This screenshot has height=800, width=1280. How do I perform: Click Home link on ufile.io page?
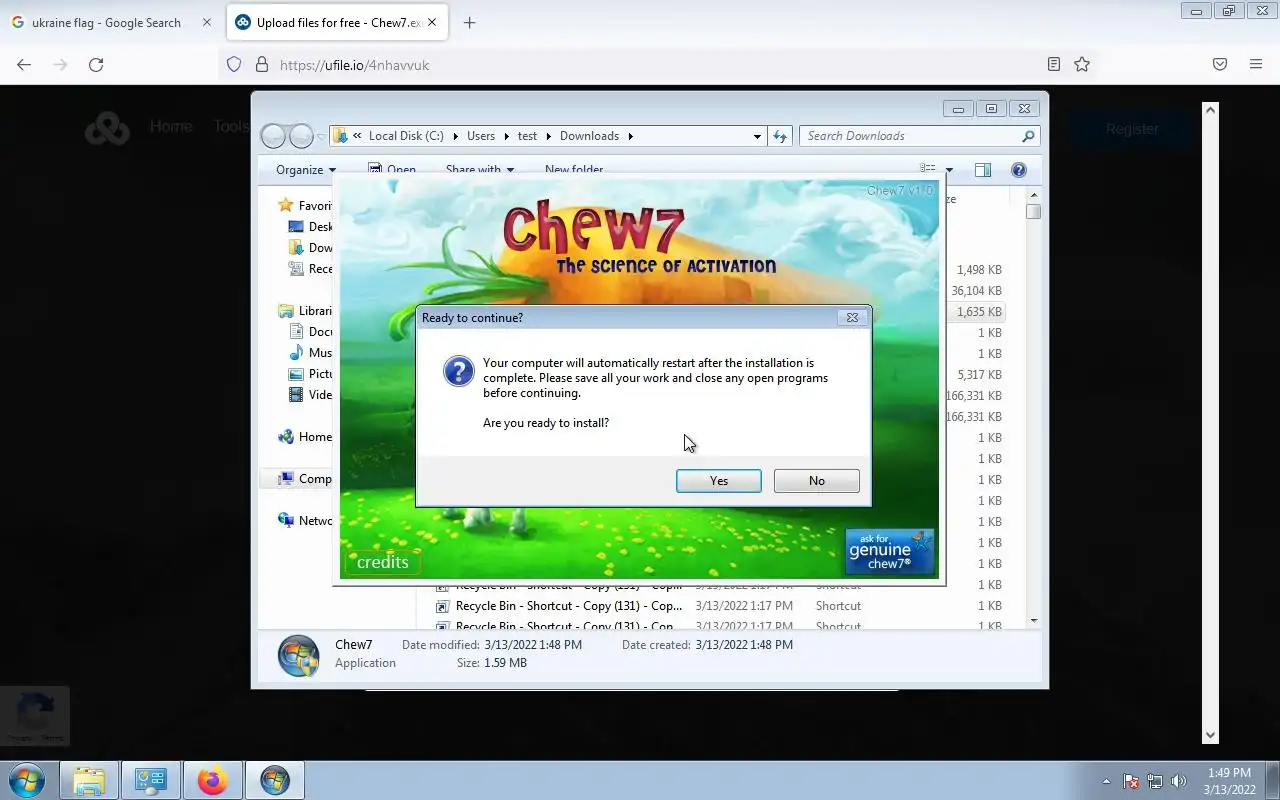171,126
